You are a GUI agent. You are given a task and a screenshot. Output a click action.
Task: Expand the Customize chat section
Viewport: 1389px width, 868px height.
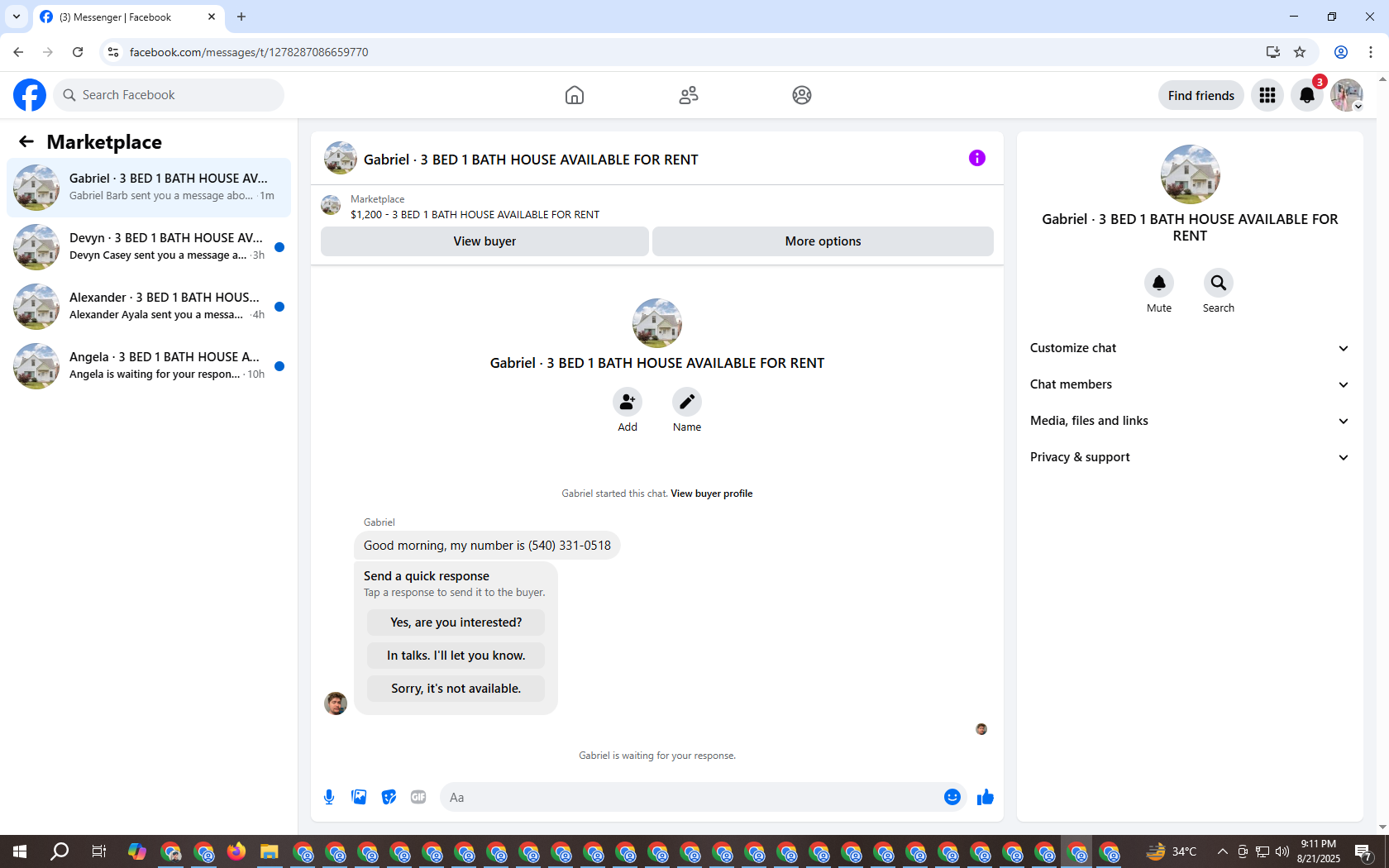1190,348
